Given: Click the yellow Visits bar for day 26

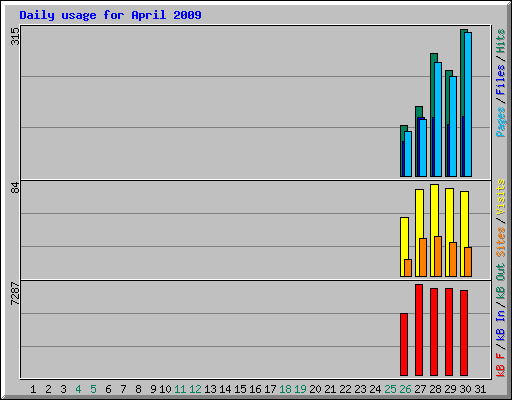Looking at the screenshot, I should (404, 238).
